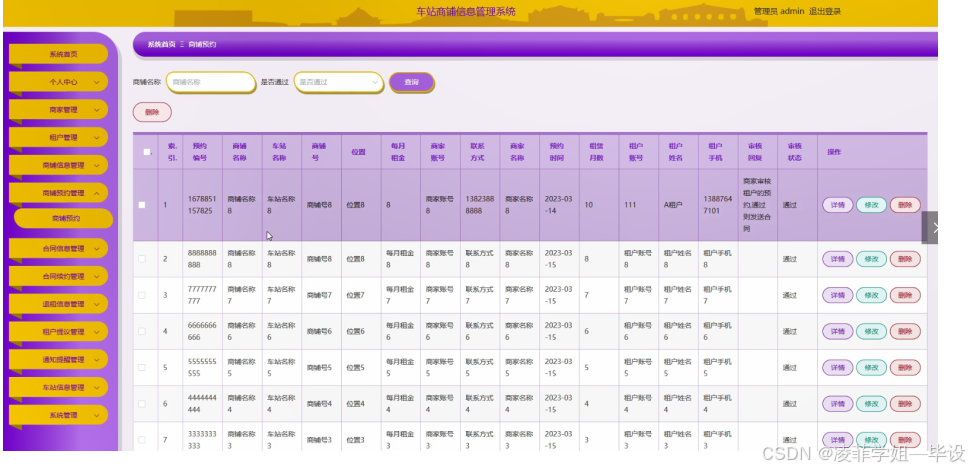Click the 查询 search button

(x=412, y=82)
